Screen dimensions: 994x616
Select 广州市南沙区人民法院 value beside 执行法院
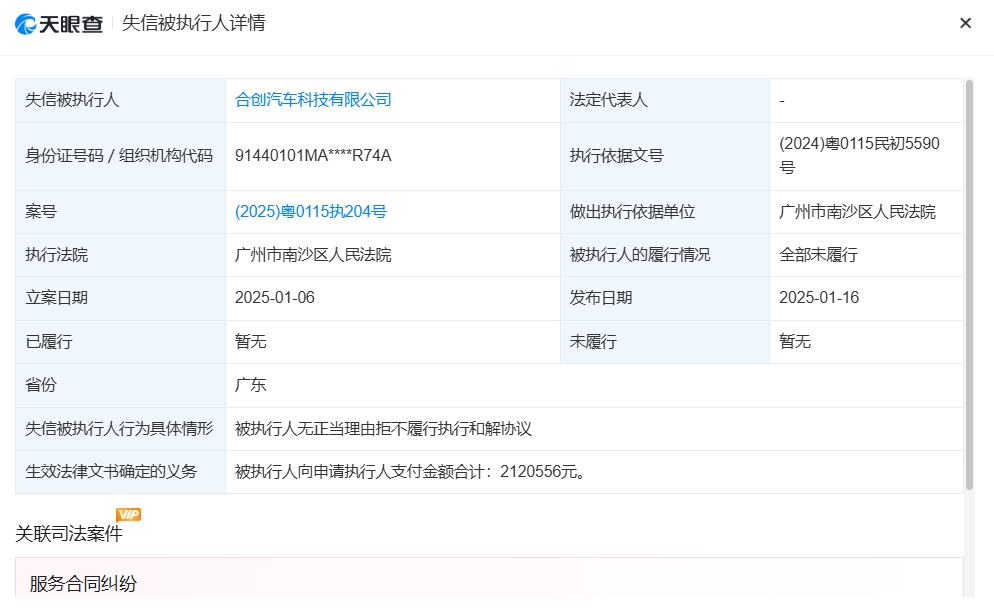click(313, 255)
